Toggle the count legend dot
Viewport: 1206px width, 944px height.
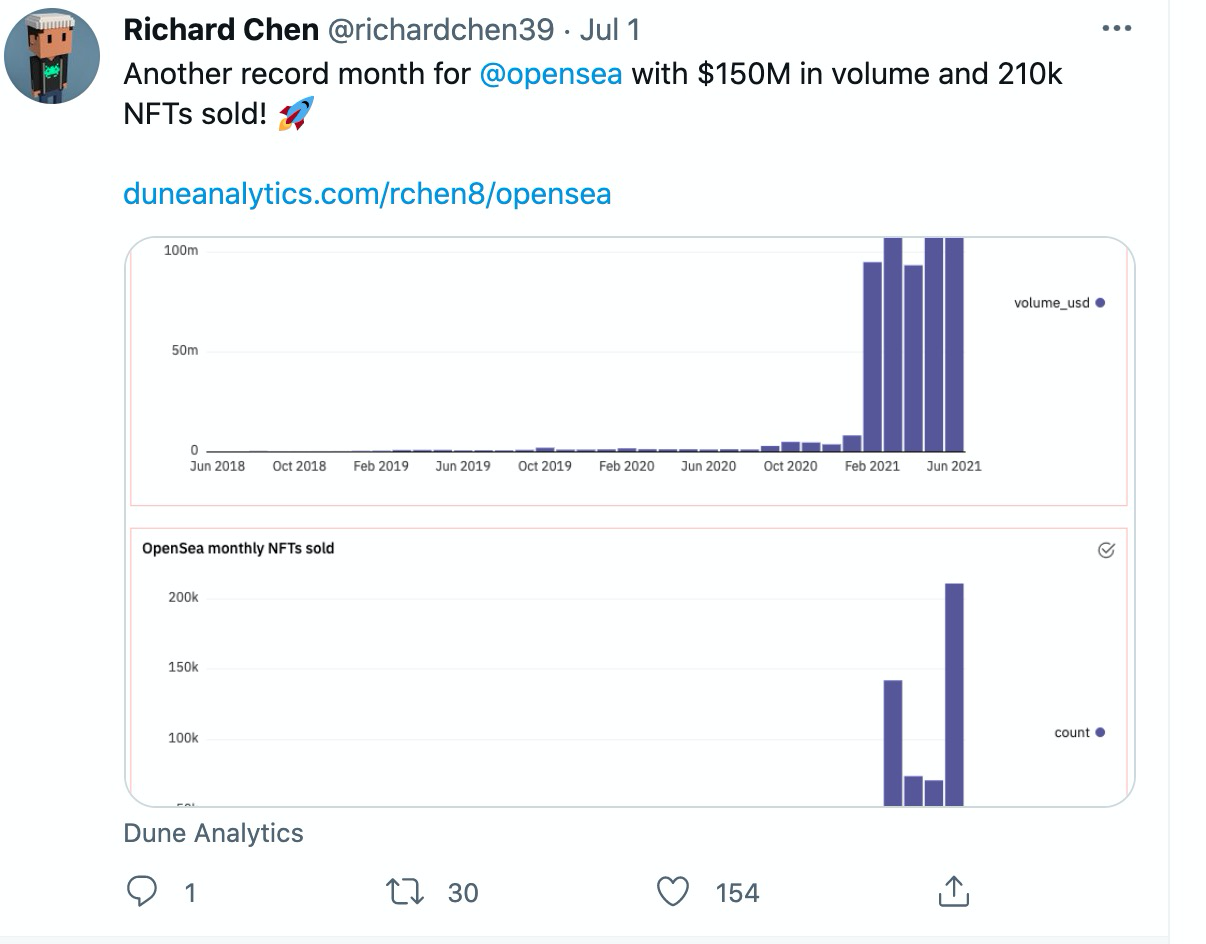tap(1100, 732)
